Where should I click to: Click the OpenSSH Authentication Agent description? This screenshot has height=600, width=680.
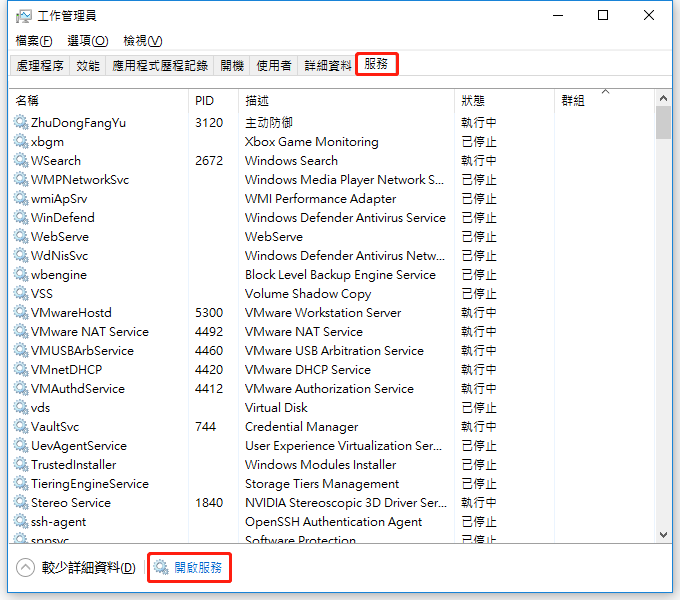[x=333, y=522]
